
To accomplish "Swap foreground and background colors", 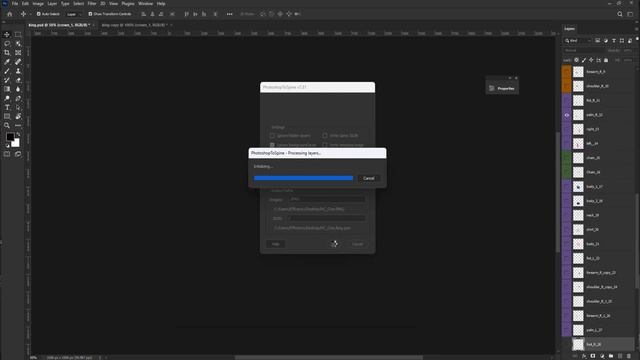I will (18, 134).
